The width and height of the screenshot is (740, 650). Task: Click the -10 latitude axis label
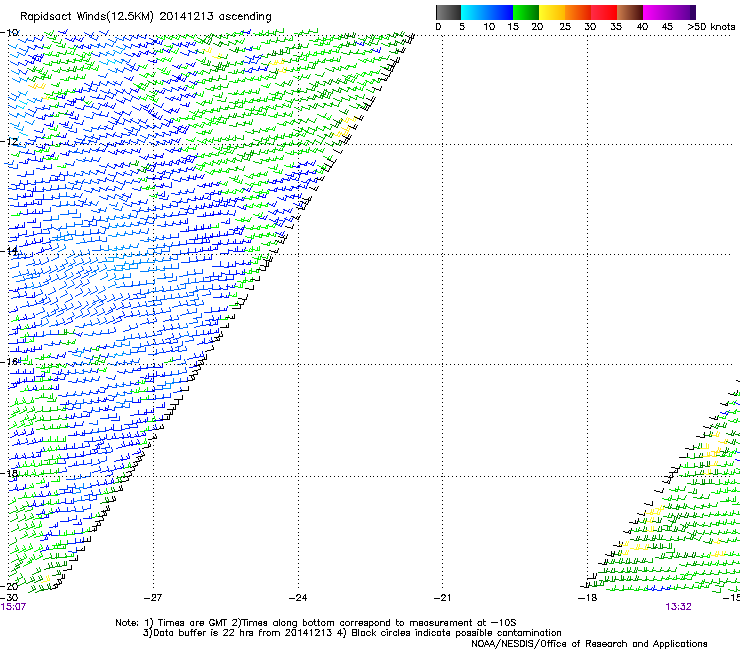(x=9, y=33)
